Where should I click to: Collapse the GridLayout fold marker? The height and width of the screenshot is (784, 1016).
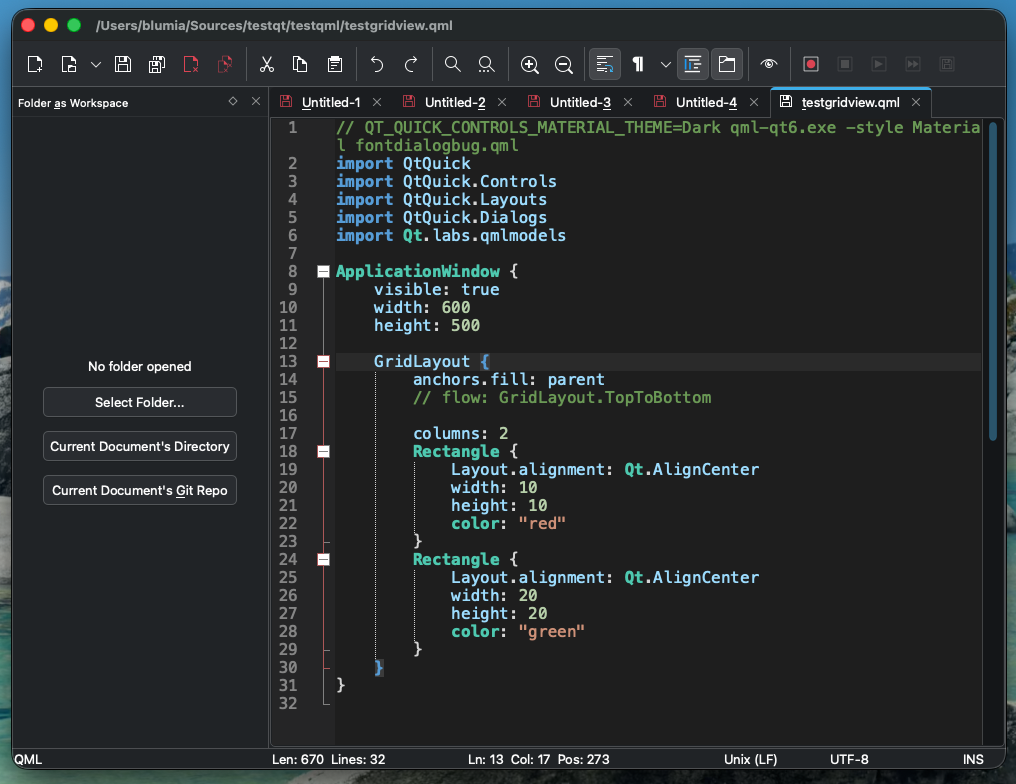(x=323, y=362)
